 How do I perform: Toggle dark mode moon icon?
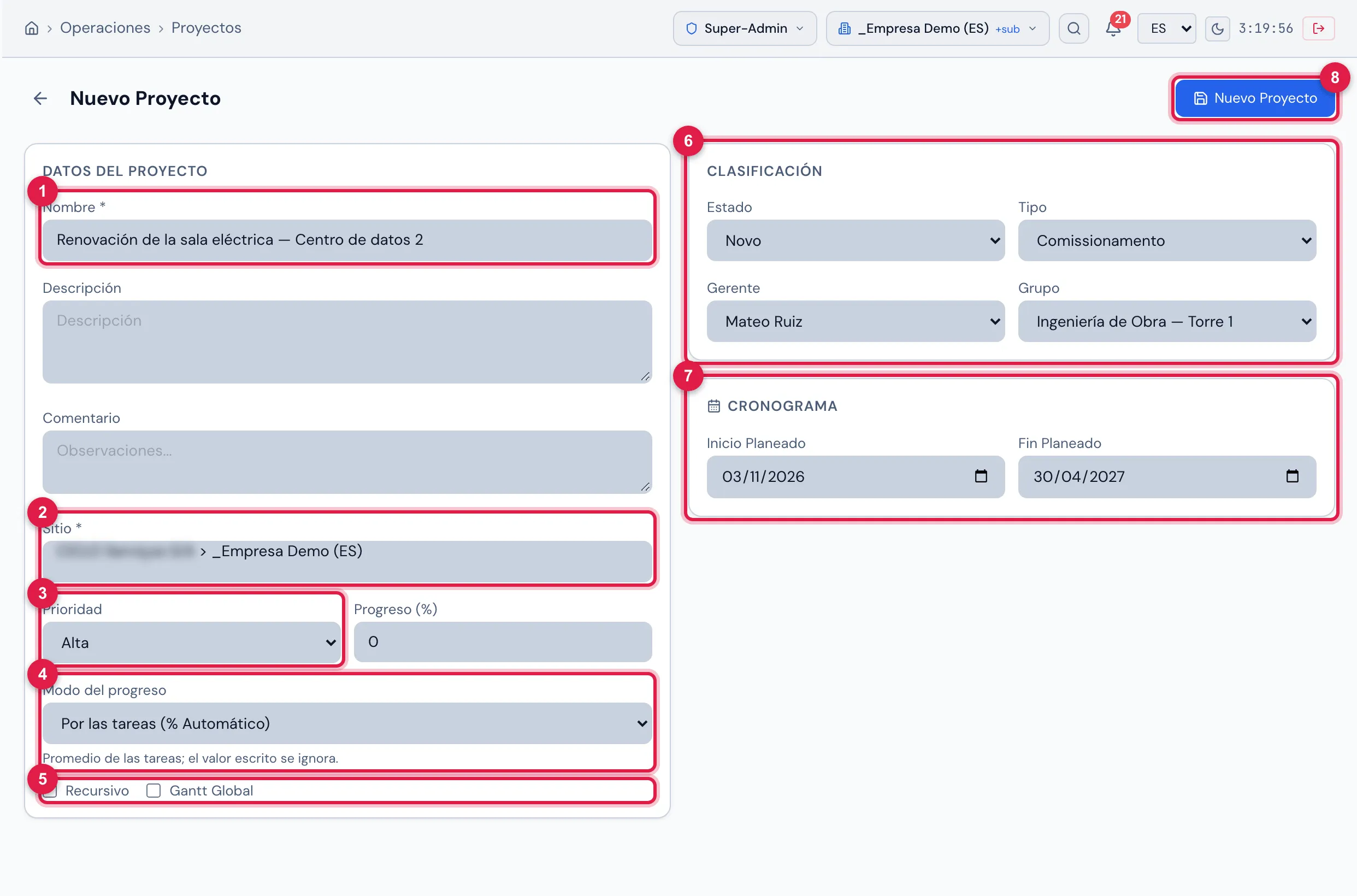[x=1217, y=28]
